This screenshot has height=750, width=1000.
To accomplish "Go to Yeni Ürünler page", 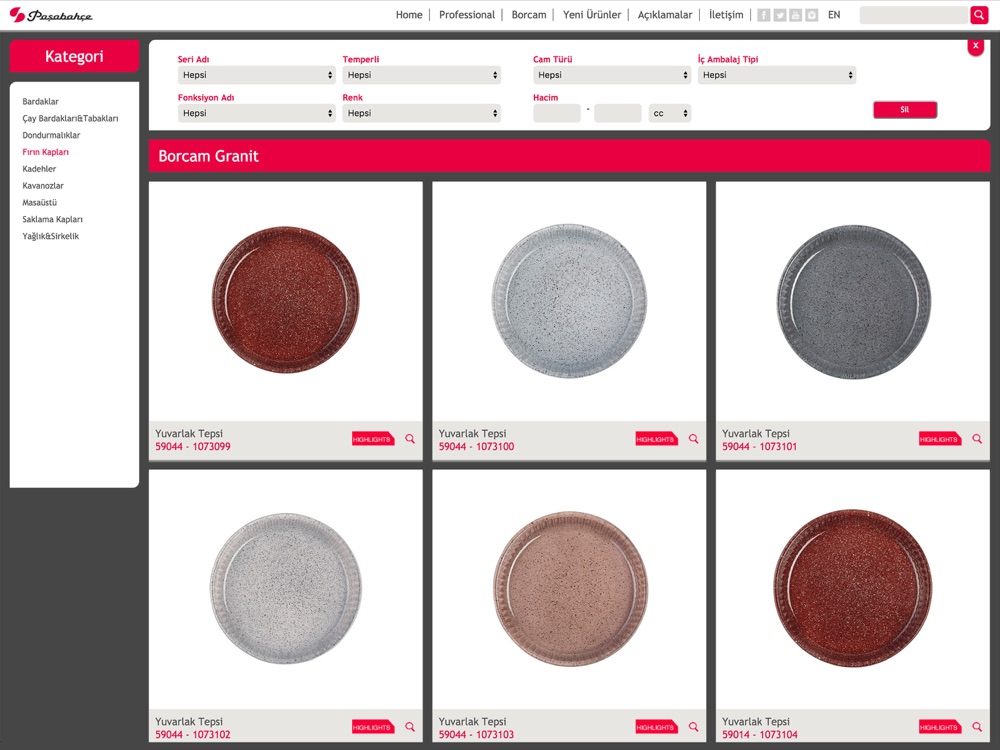I will 592,15.
